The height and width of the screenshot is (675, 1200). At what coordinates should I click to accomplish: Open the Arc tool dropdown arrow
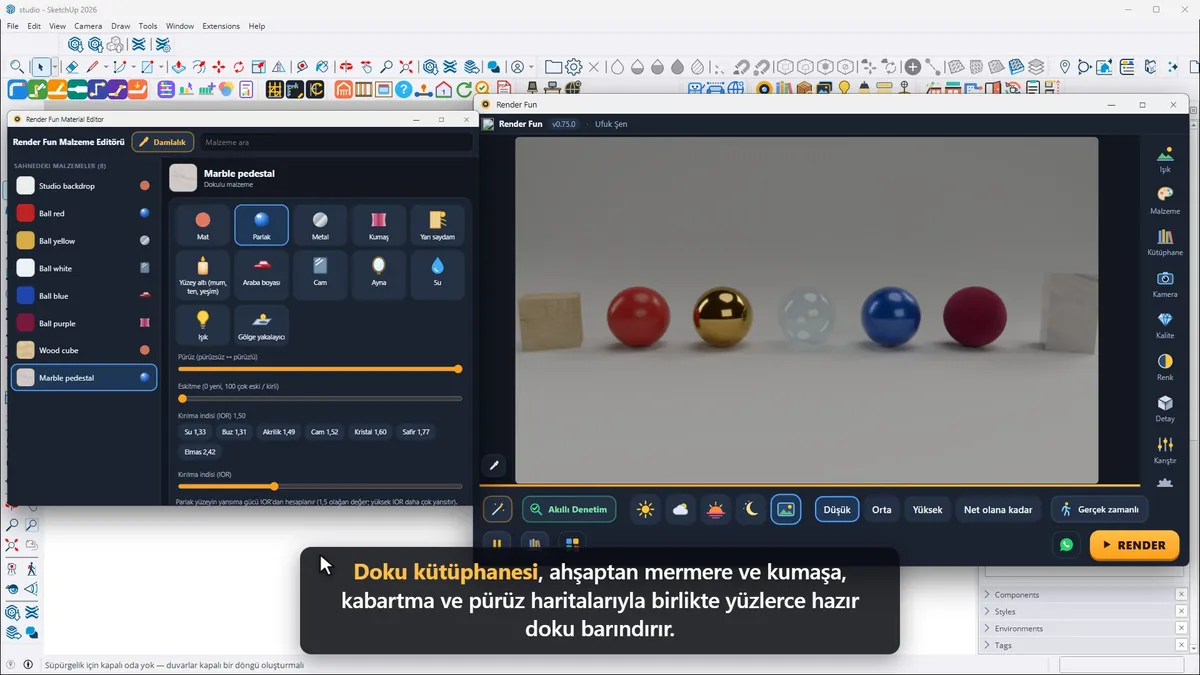pyautogui.click(x=132, y=67)
